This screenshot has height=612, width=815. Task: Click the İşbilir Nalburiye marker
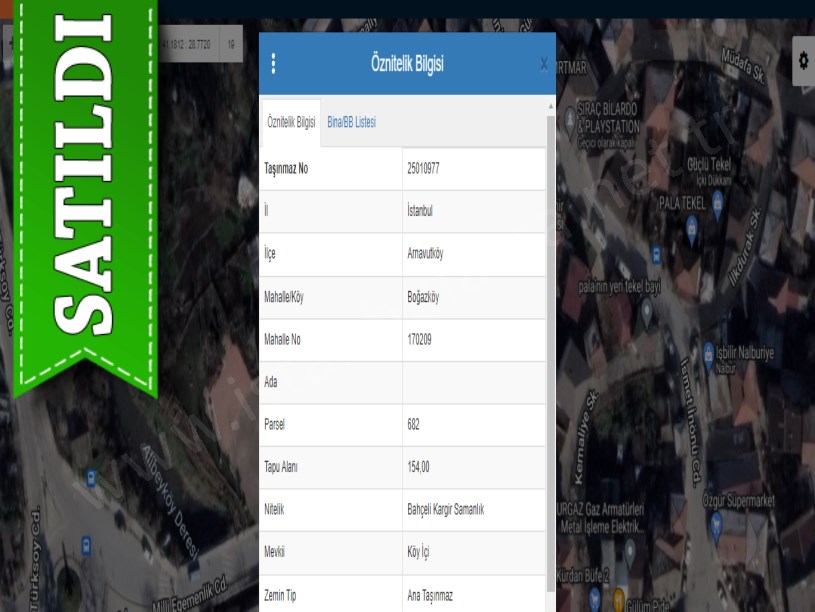click(708, 352)
